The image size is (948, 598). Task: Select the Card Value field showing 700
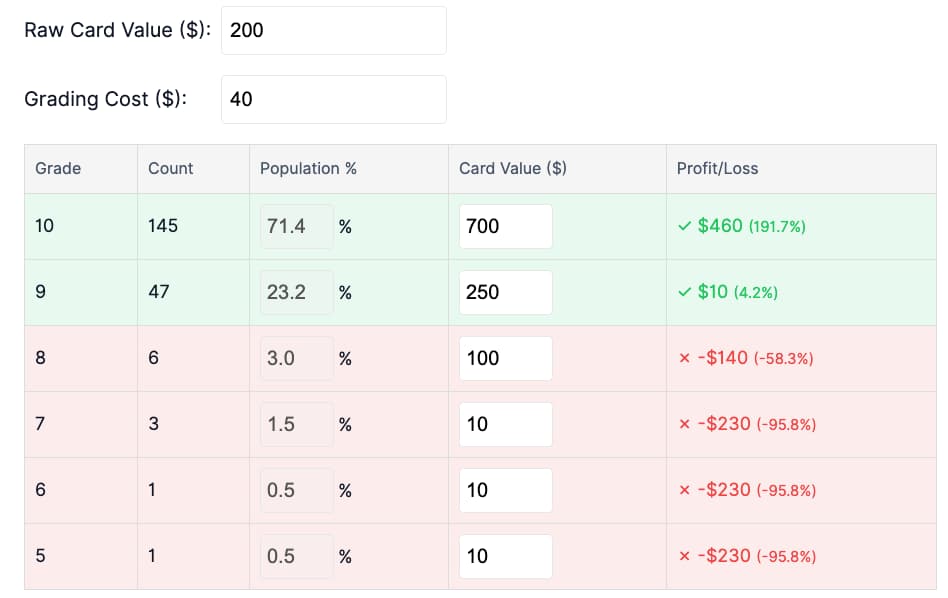click(505, 226)
